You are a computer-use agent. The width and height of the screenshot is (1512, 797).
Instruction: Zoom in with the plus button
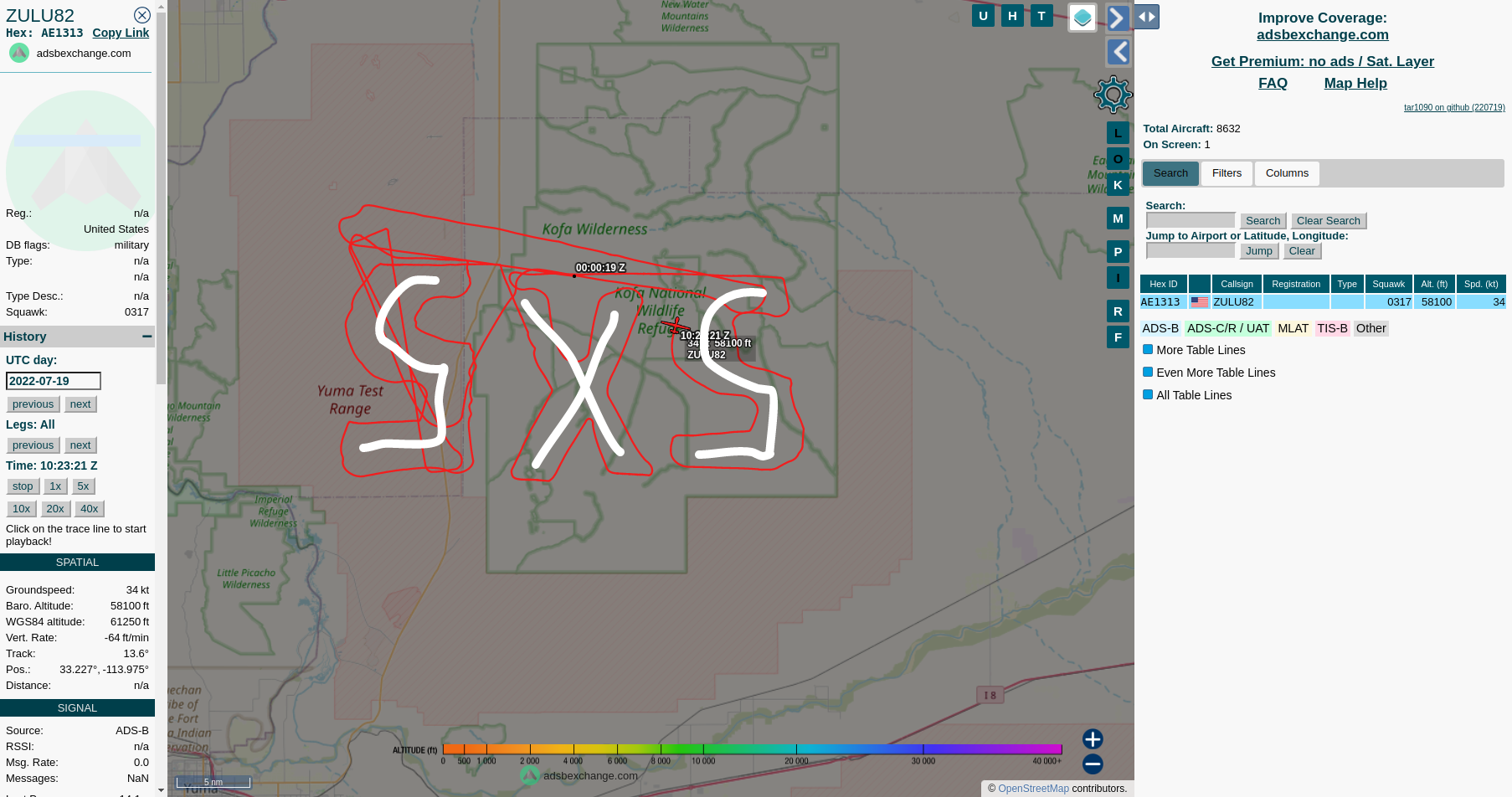pos(1093,738)
